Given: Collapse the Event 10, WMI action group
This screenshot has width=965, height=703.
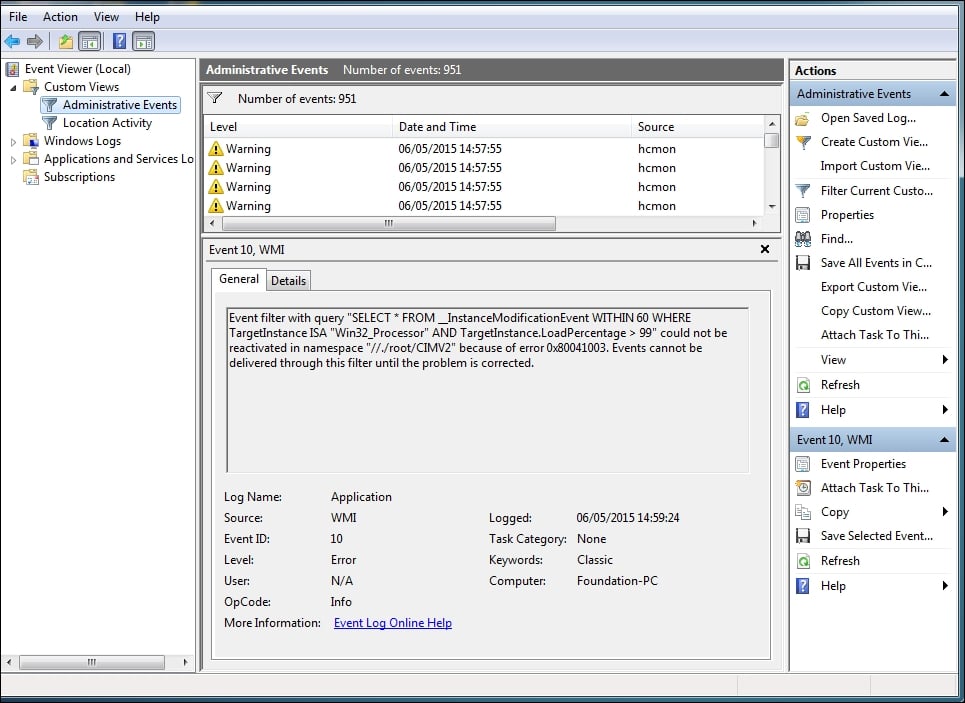Looking at the screenshot, I should (946, 438).
